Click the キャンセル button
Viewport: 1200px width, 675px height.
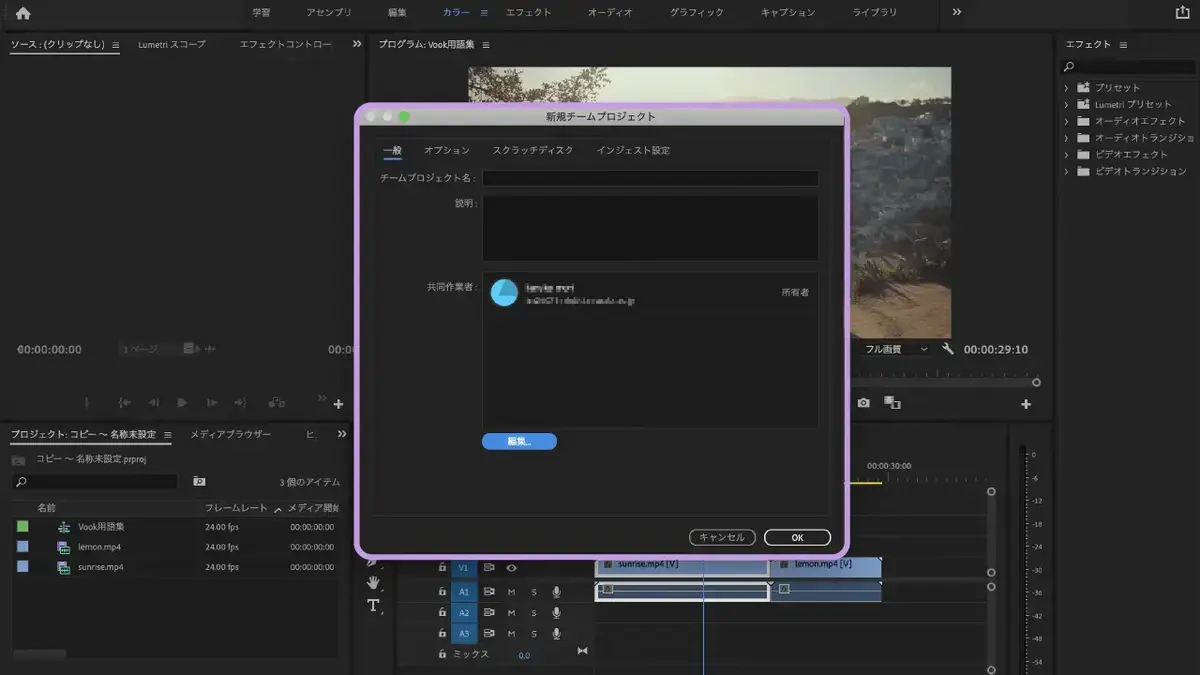(x=722, y=537)
